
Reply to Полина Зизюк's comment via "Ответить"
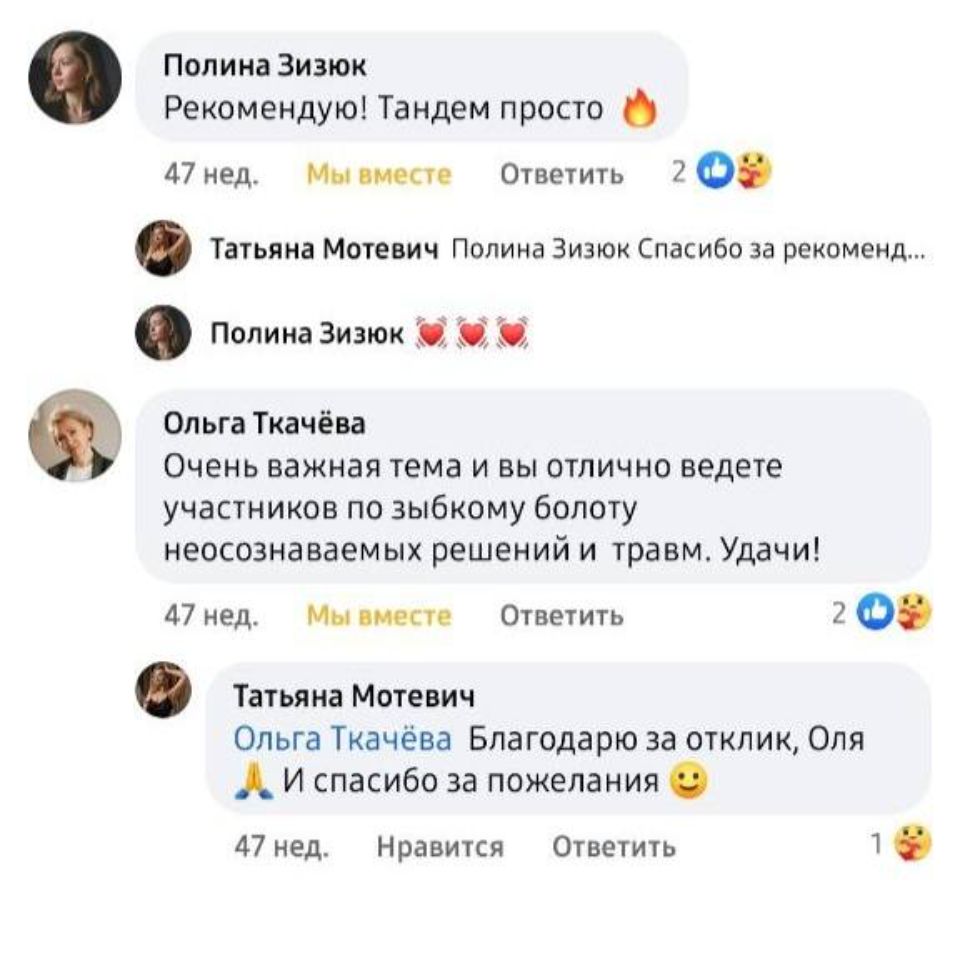point(561,175)
